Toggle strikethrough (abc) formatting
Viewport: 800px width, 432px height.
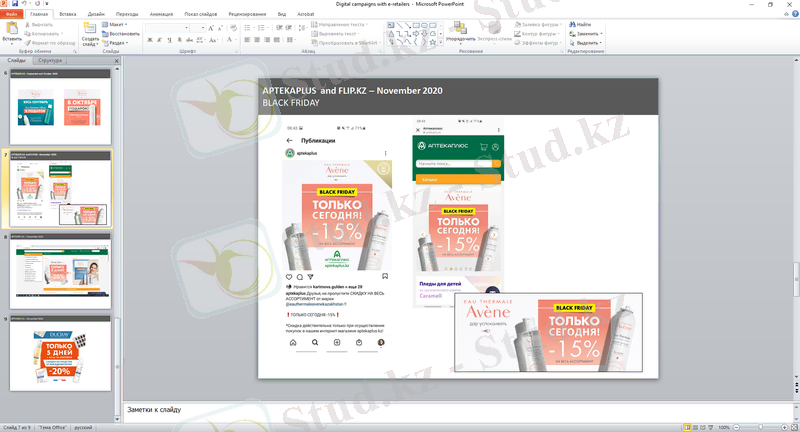[189, 40]
